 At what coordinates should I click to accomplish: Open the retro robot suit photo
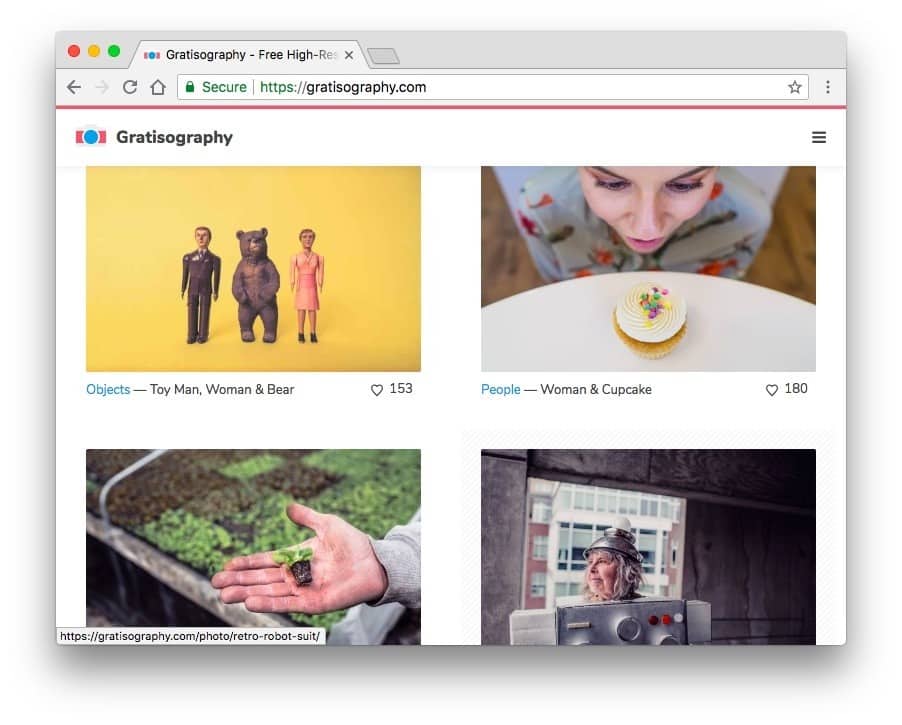[x=648, y=545]
